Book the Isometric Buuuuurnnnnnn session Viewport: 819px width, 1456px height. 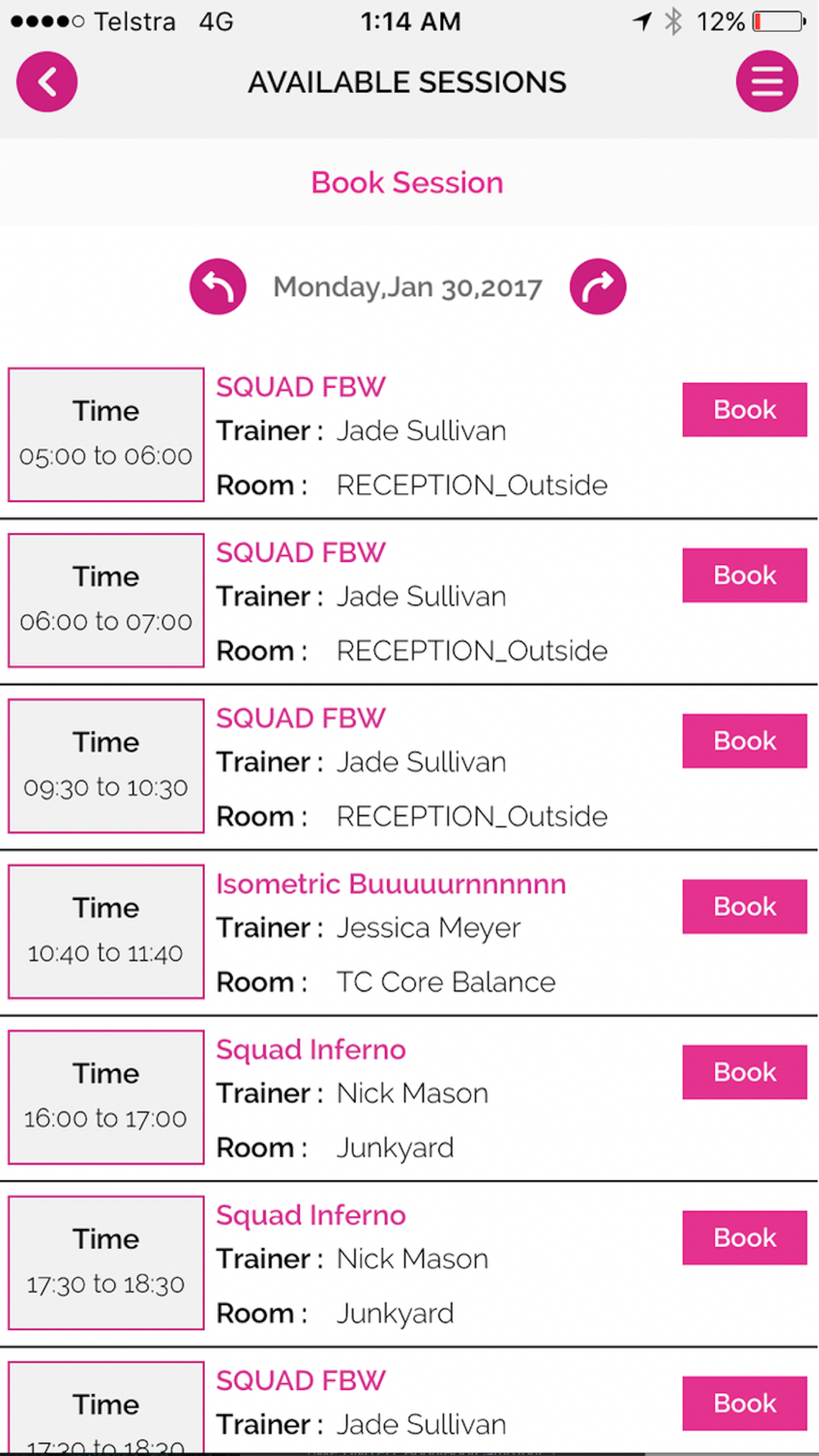point(744,907)
